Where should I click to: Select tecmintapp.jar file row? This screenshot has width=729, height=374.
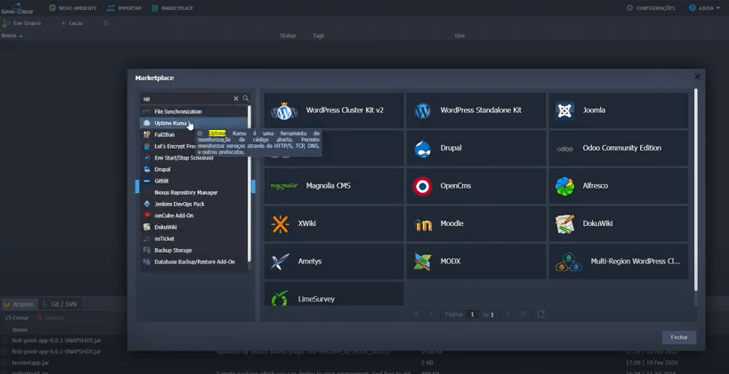[364, 362]
